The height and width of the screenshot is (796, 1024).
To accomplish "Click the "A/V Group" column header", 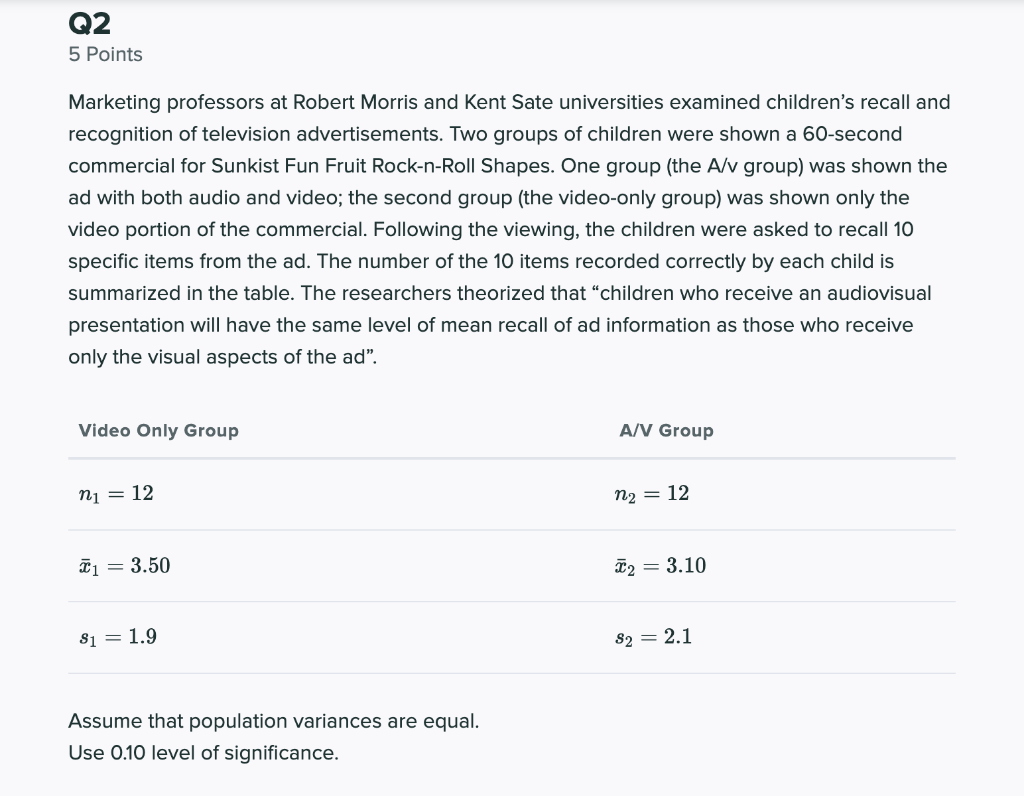I will pos(666,431).
